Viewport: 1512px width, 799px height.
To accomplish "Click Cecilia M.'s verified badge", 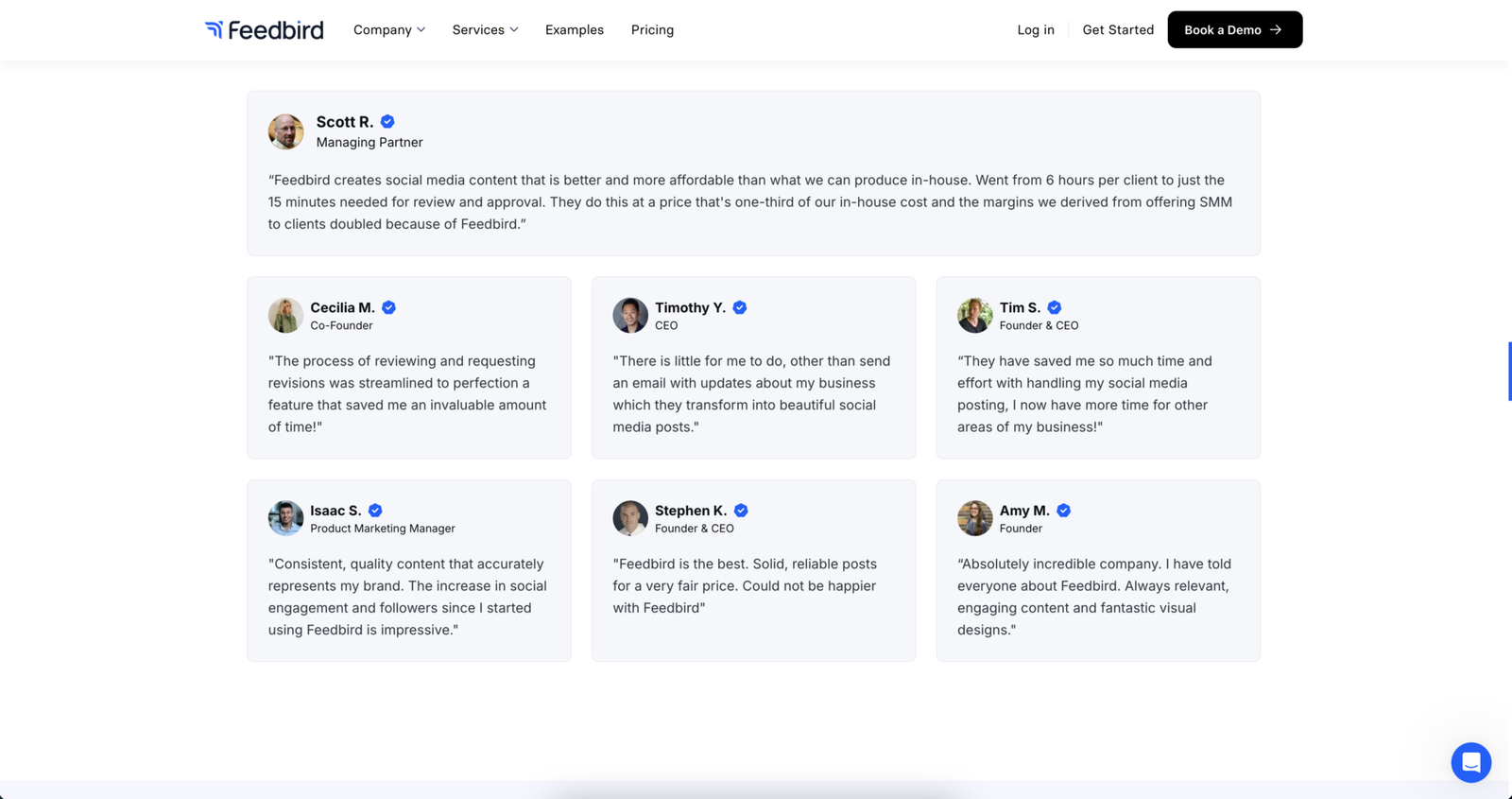I will (388, 307).
